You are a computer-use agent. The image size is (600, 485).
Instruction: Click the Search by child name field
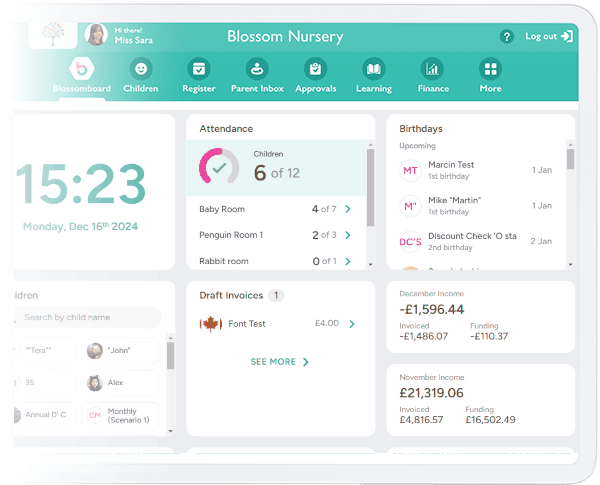(90, 318)
